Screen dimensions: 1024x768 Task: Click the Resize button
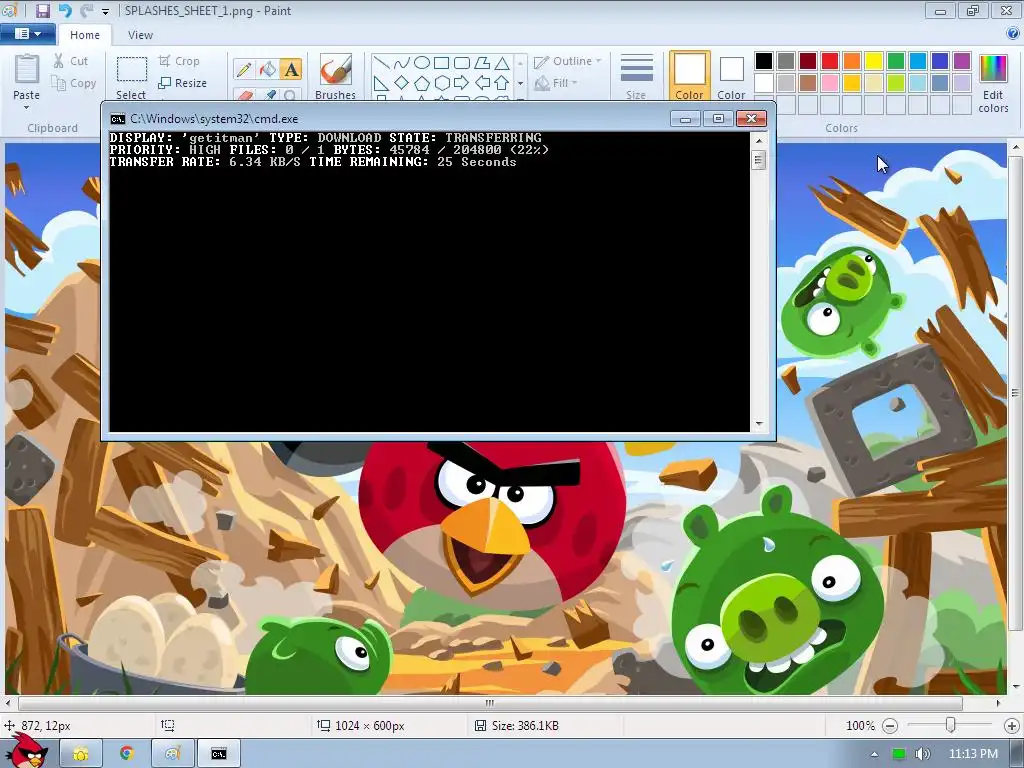[x=183, y=83]
